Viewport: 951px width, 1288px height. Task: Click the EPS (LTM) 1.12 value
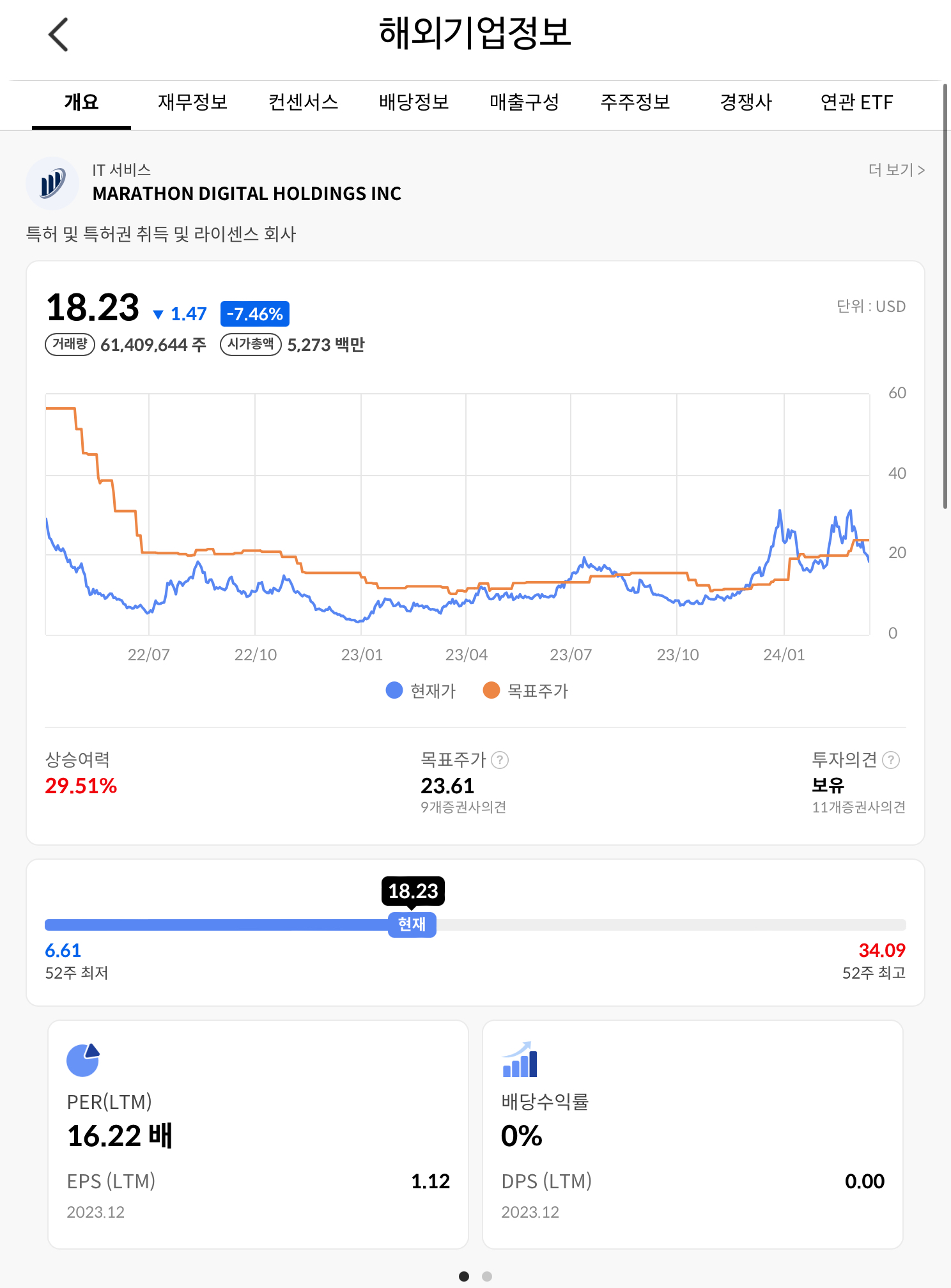click(431, 1181)
